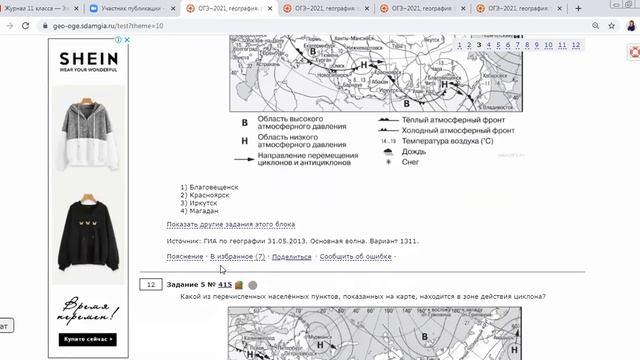Click answer option 1) Благовещенск
The width and height of the screenshot is (640, 360).
[209, 187]
